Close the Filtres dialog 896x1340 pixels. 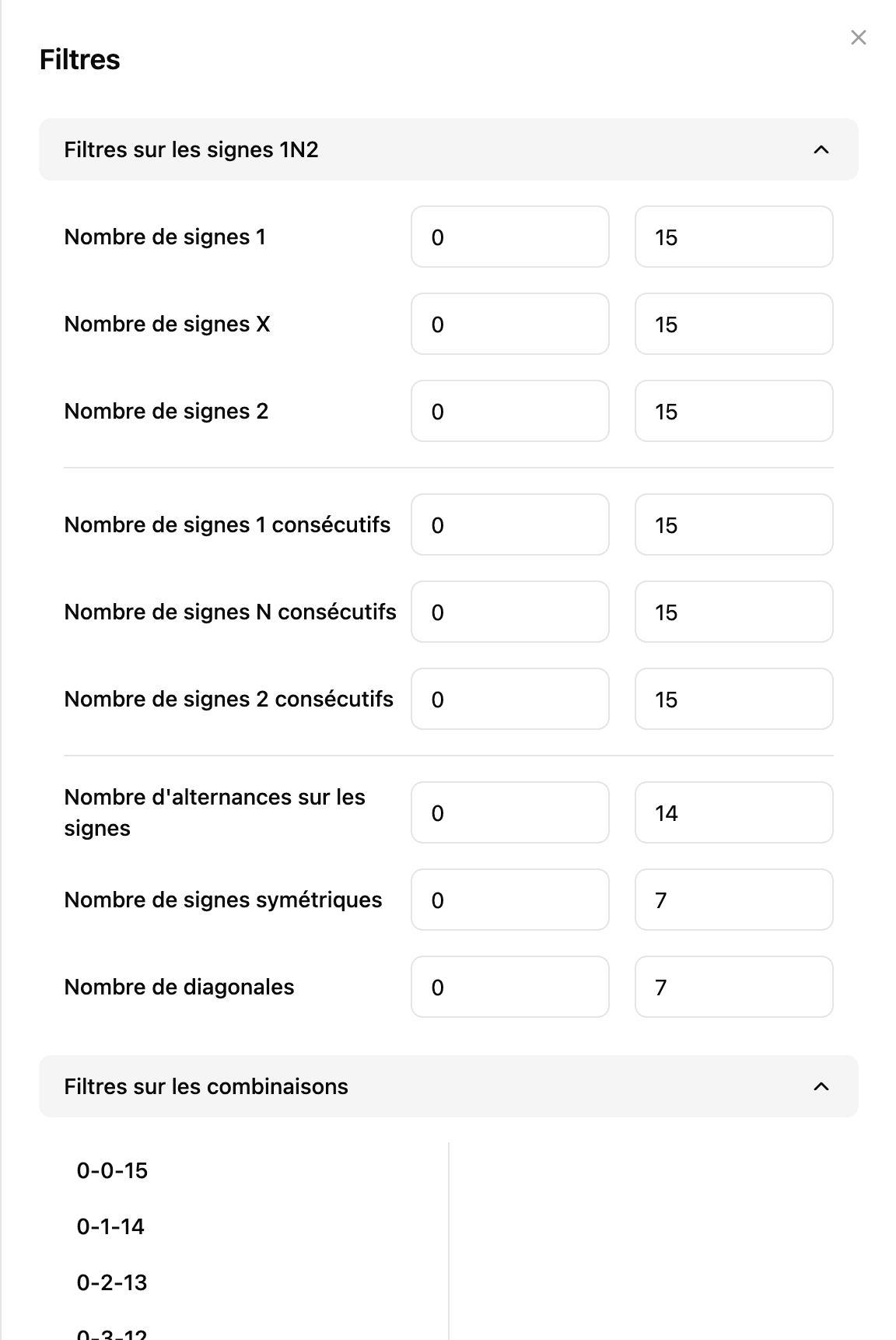(x=858, y=37)
